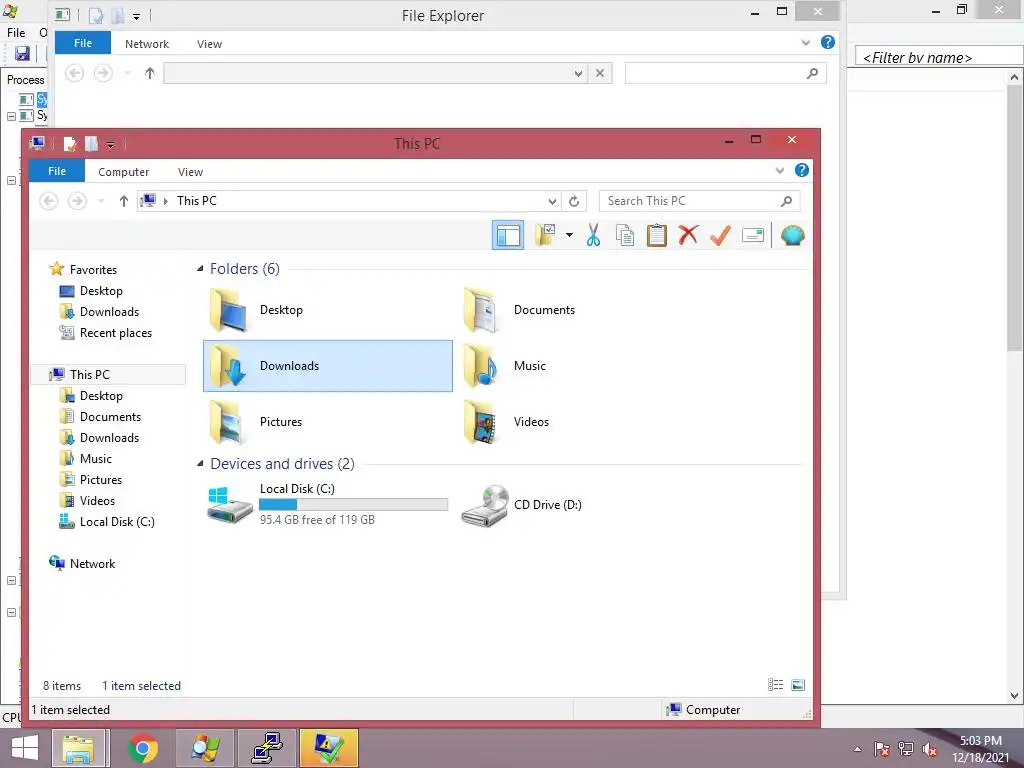Copy the selected item using the copy icon
The height and width of the screenshot is (768, 1024).
625,235
